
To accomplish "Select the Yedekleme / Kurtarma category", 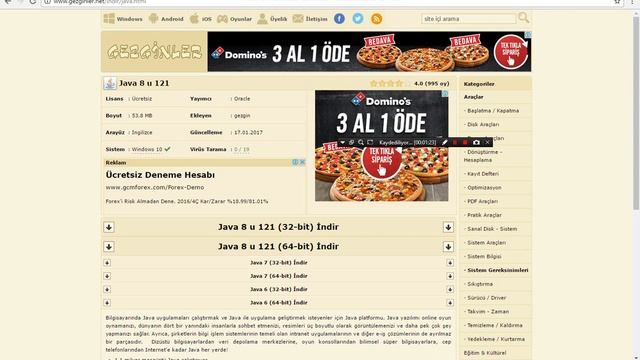I will pos(496,339).
